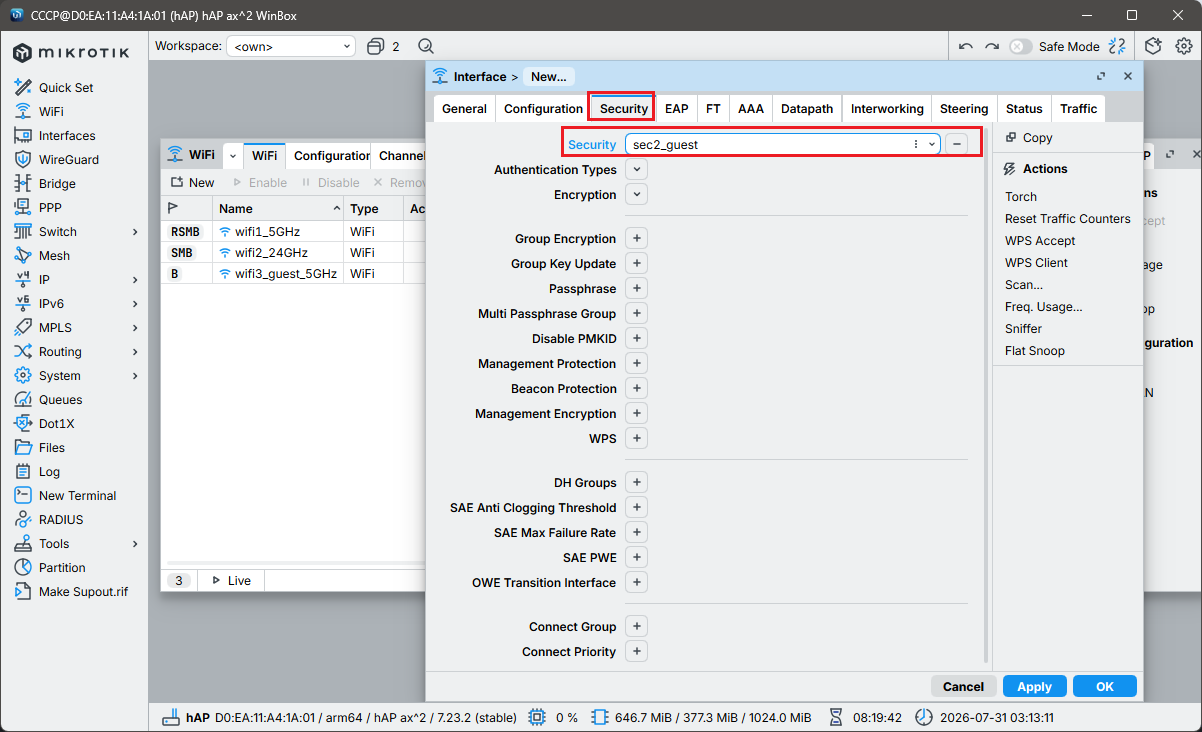This screenshot has height=732, width=1202.
Task: Click WPS Accept action
Action: (1040, 241)
